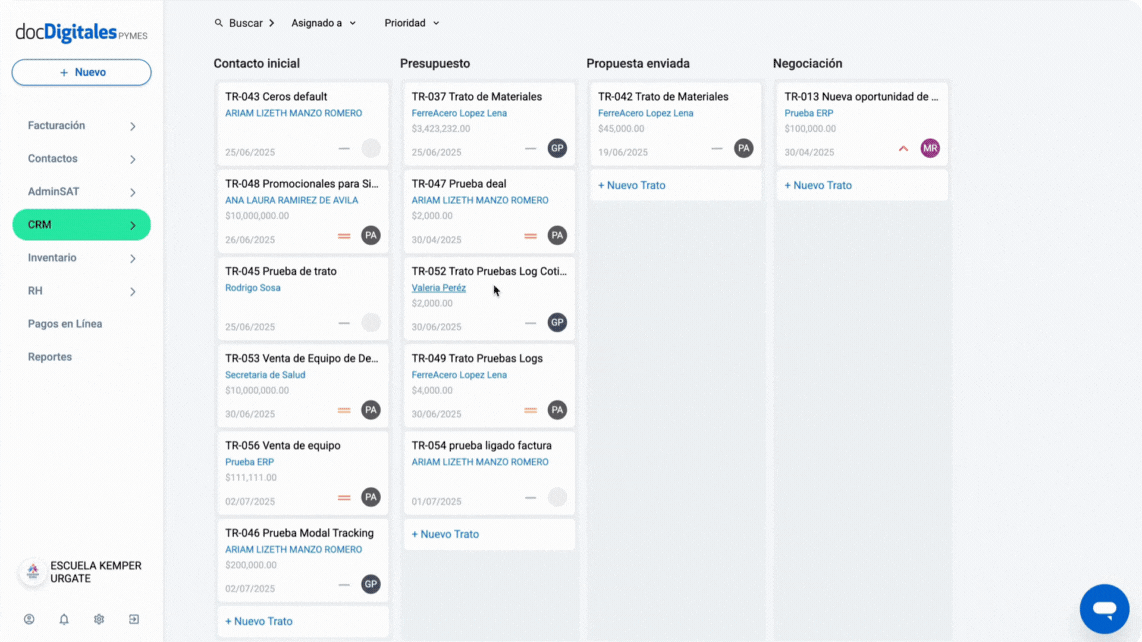Image resolution: width=1142 pixels, height=642 pixels.
Task: Open Reportes in the sidebar
Action: click(x=50, y=357)
